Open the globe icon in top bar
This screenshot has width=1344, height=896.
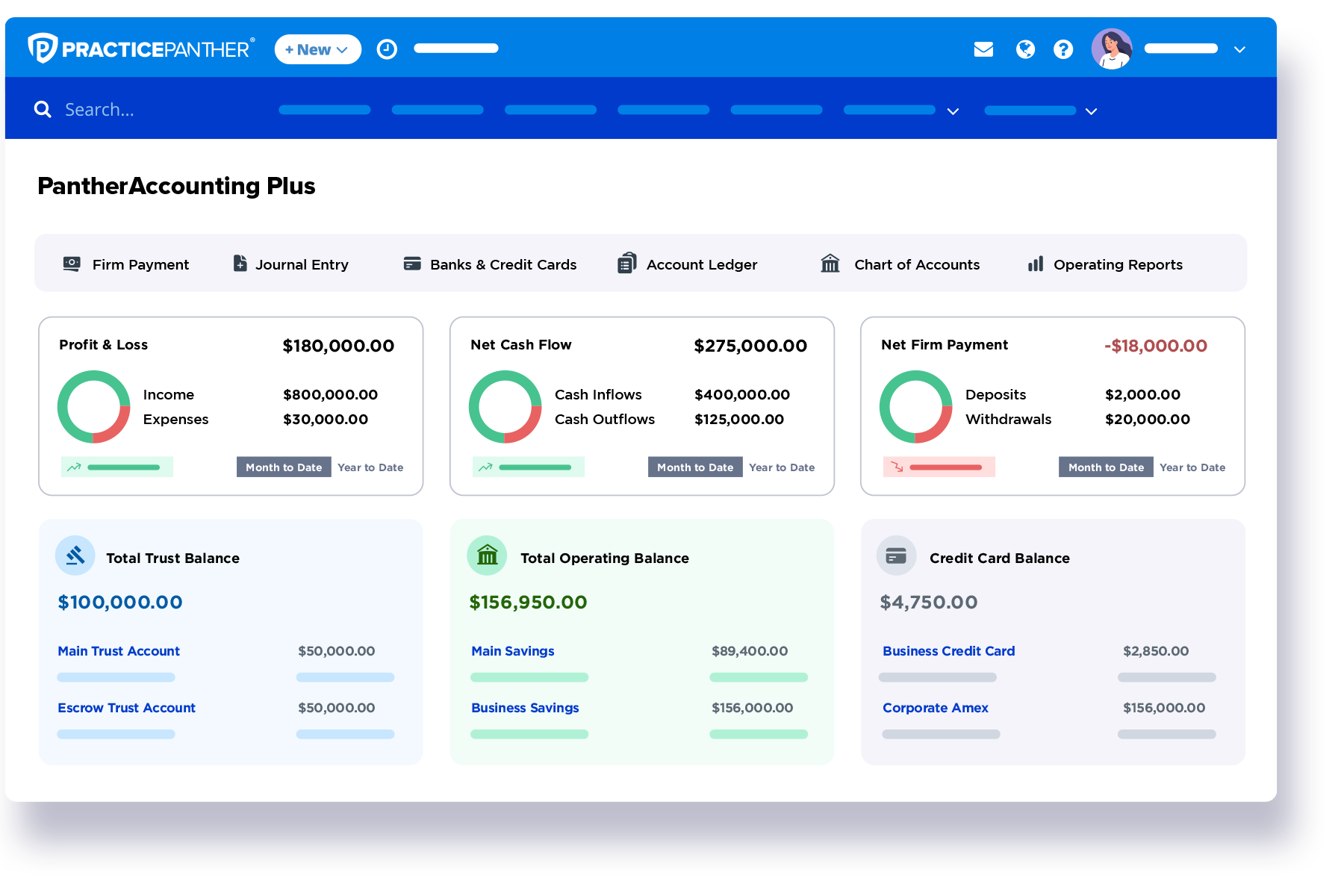click(1025, 49)
